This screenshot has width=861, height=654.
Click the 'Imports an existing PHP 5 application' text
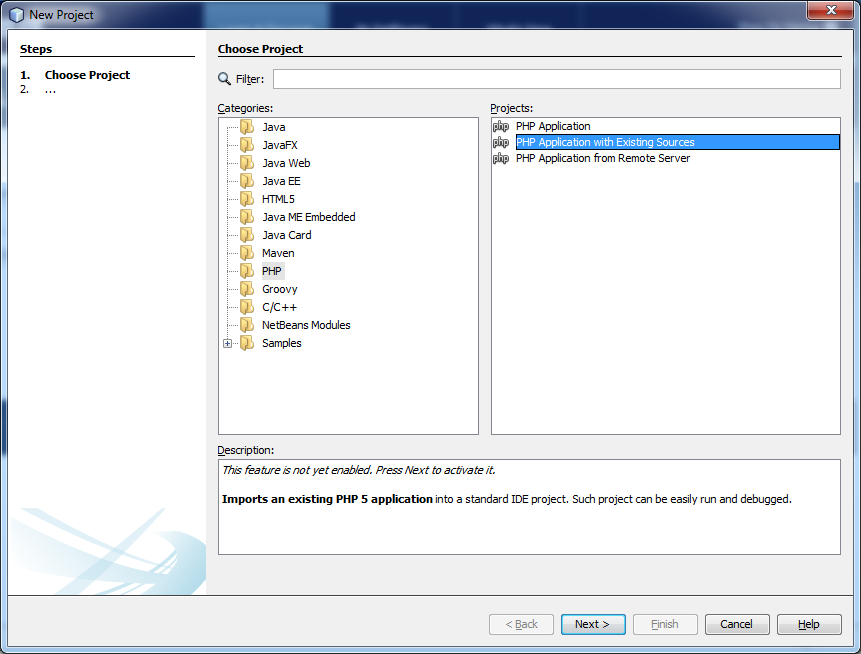pyautogui.click(x=327, y=499)
